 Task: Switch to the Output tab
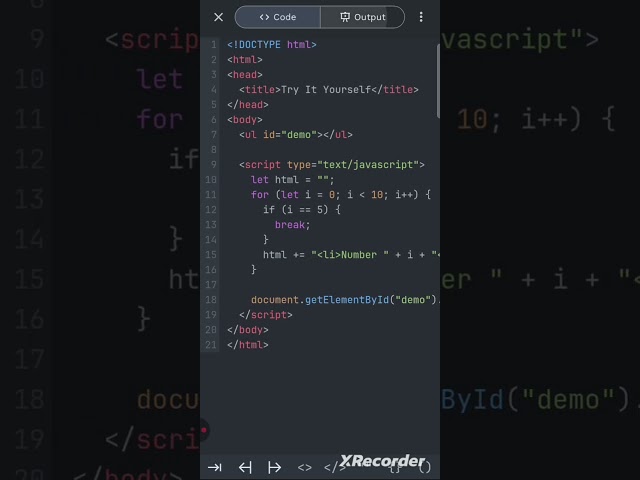(x=362, y=17)
